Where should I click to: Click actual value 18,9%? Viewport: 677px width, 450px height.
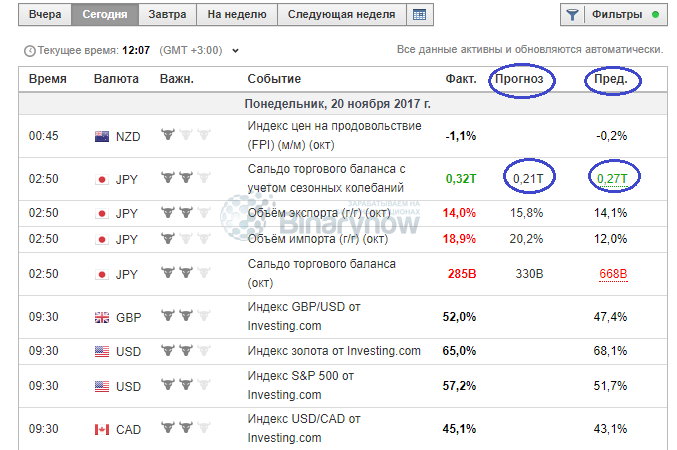pyautogui.click(x=459, y=239)
